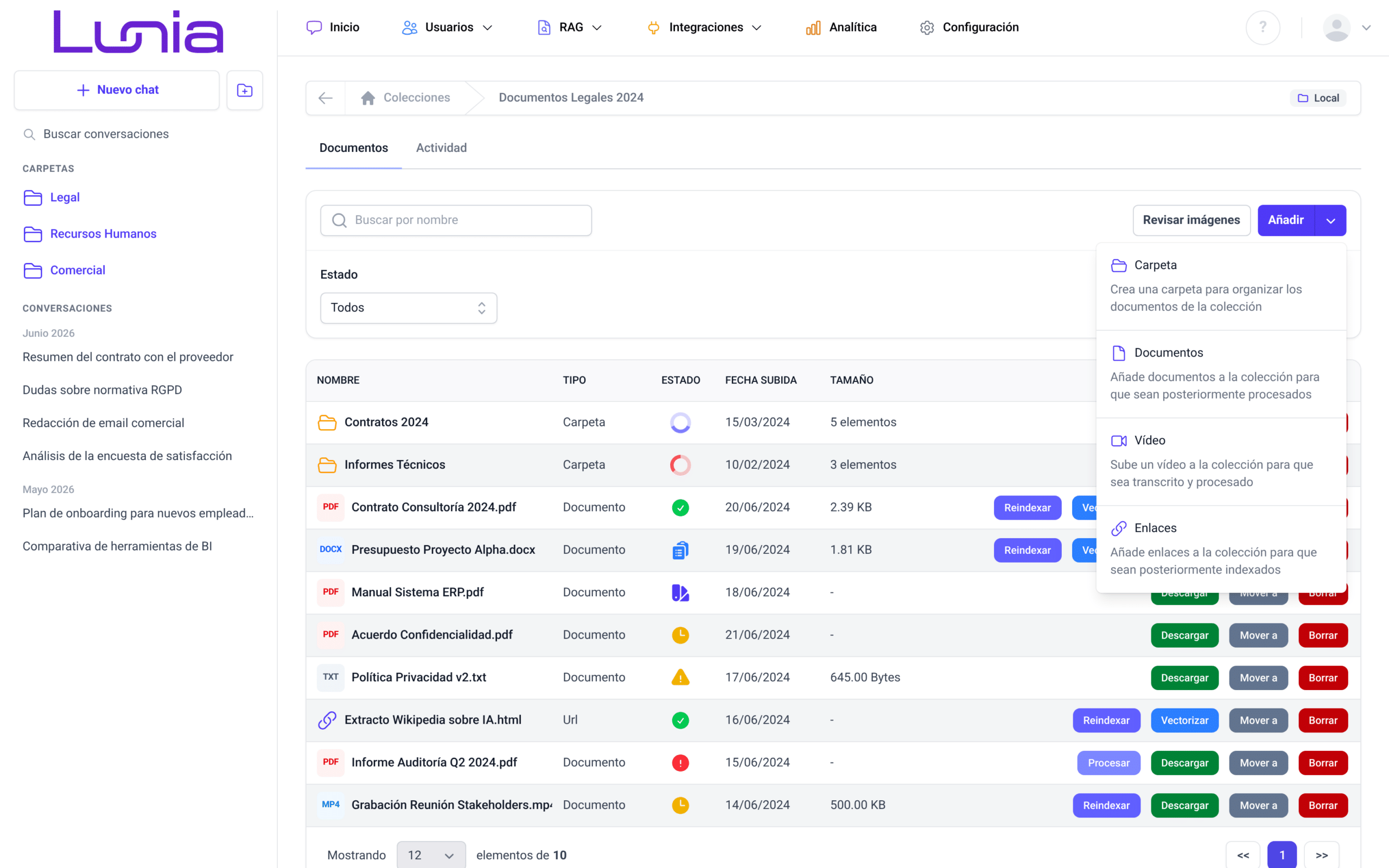
Task: Click the loading status icon for Contratos 2024
Action: 680,423
